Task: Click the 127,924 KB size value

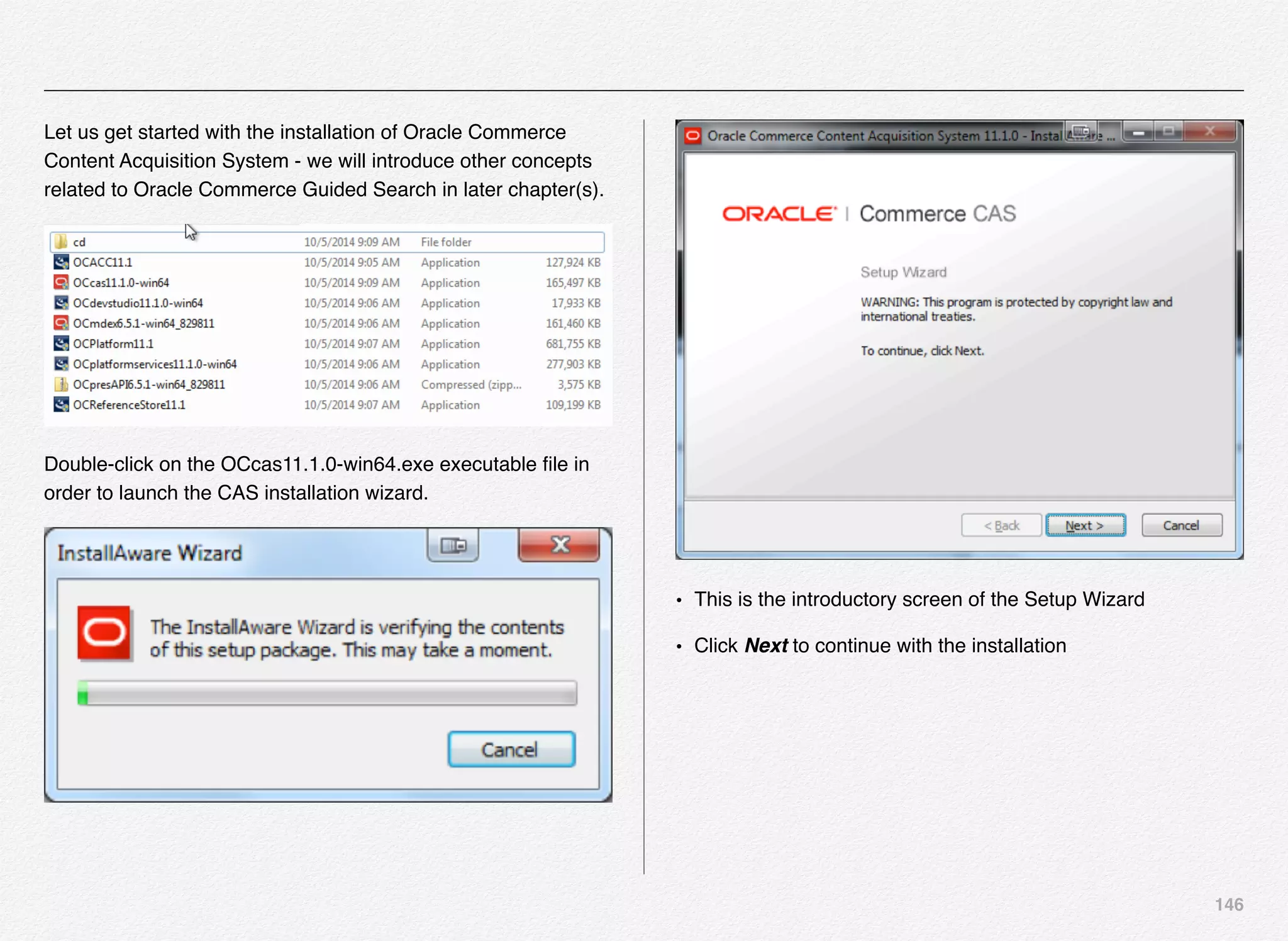Action: click(x=573, y=262)
